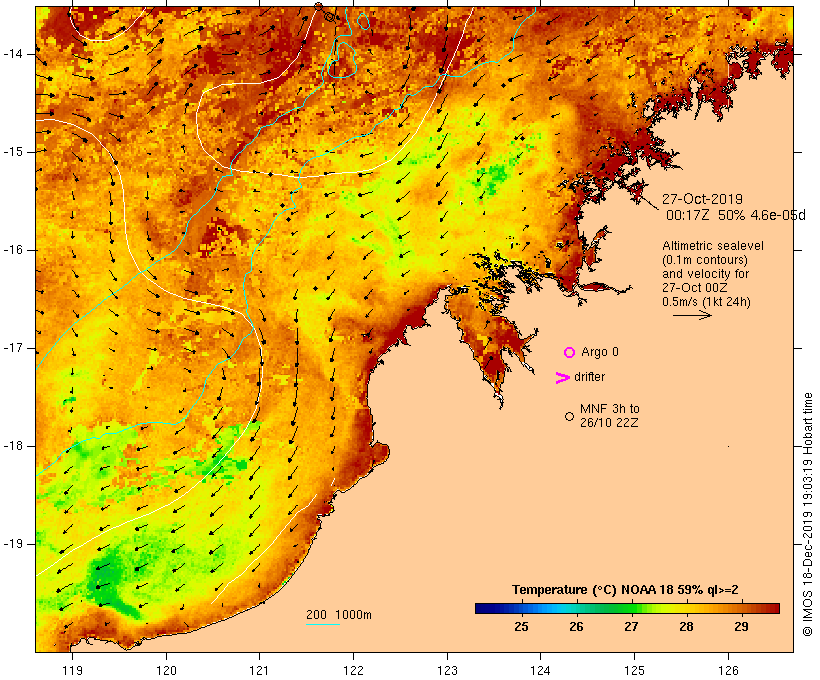The height and width of the screenshot is (680, 820).
Task: Click the longitude axis label 119
Action: point(72,670)
